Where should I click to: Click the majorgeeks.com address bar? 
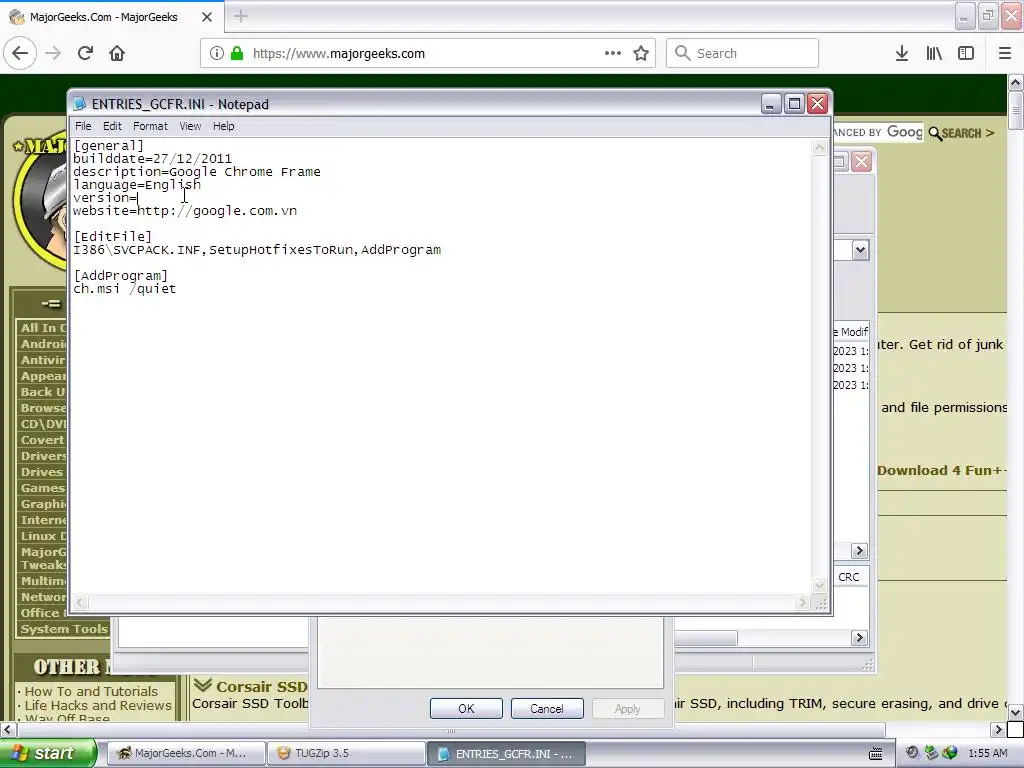(x=428, y=54)
